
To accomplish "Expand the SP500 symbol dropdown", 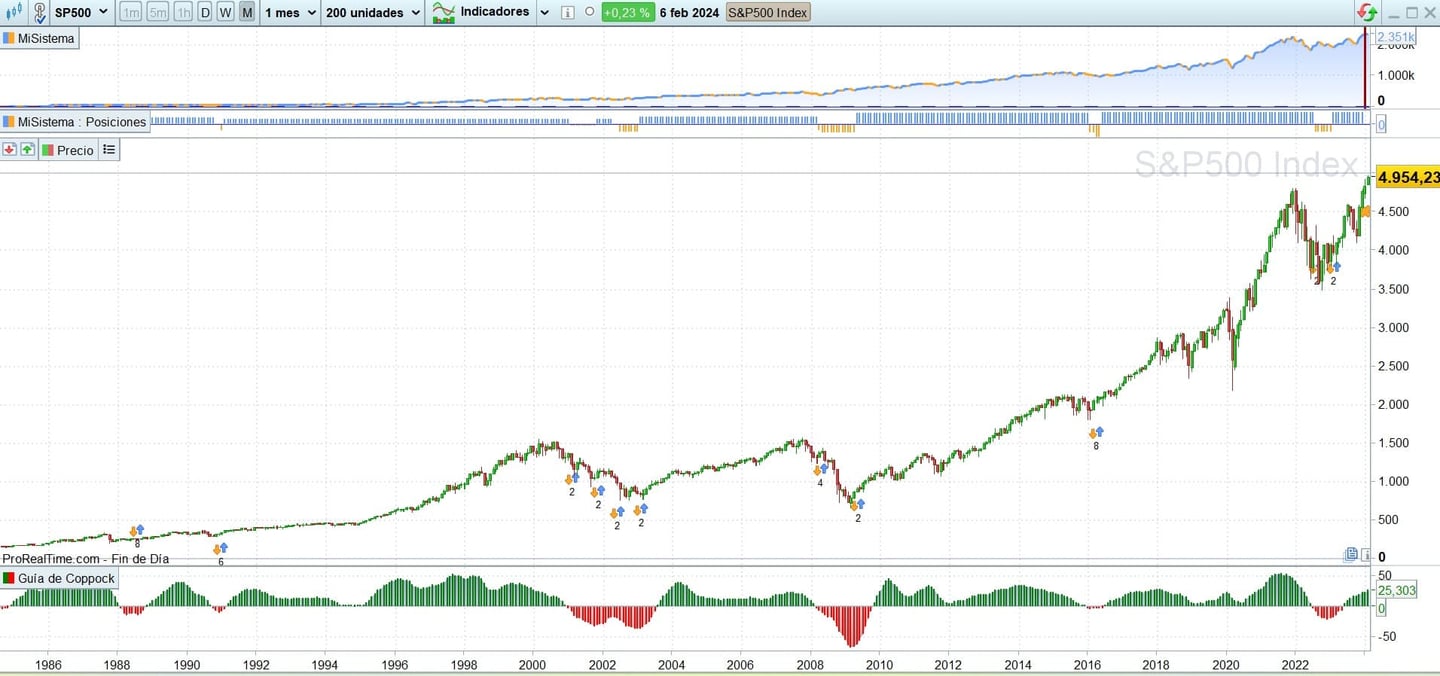I will pyautogui.click(x=81, y=13).
